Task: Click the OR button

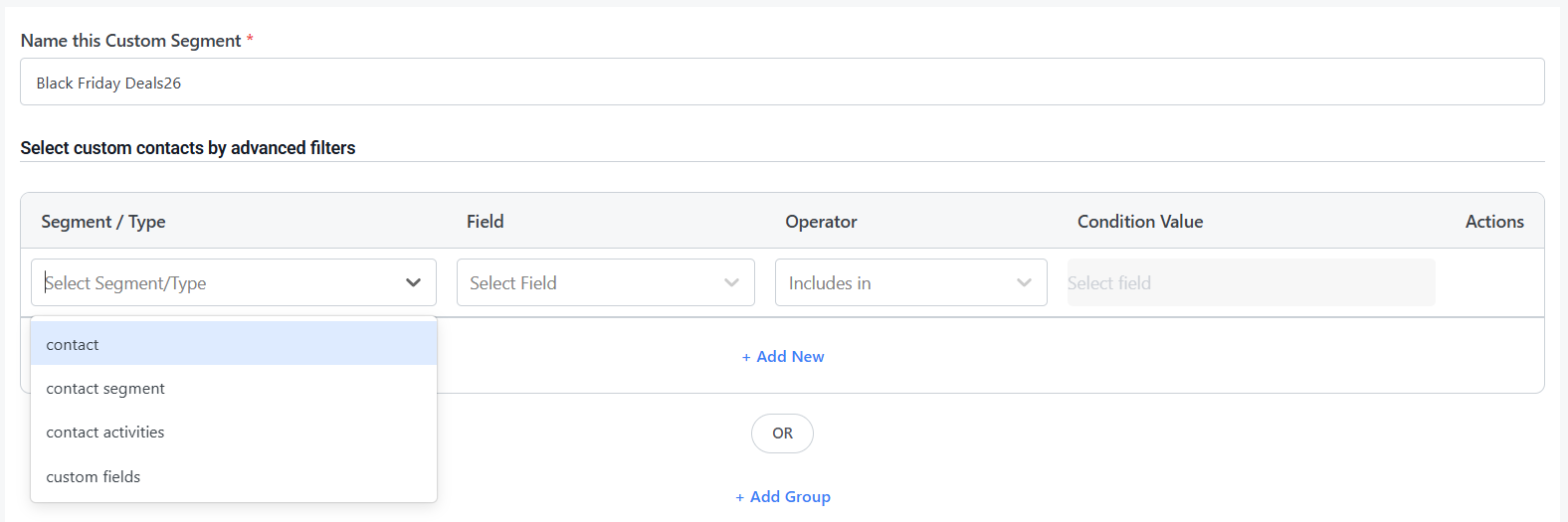Action: (x=782, y=434)
